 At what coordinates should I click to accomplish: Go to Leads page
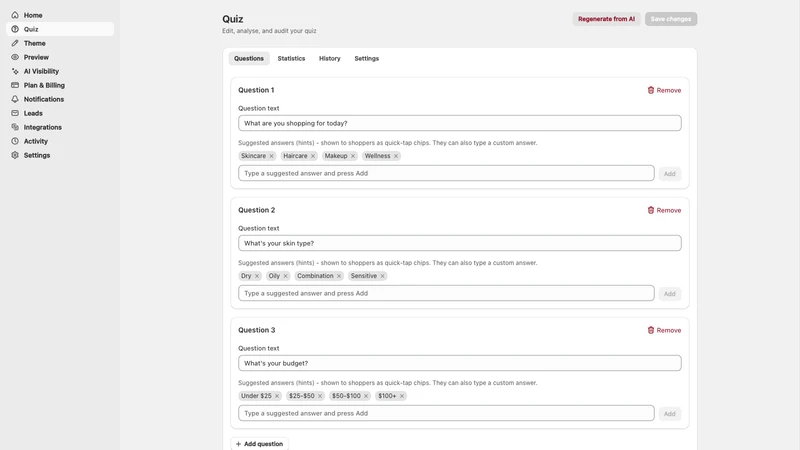[x=60, y=113]
